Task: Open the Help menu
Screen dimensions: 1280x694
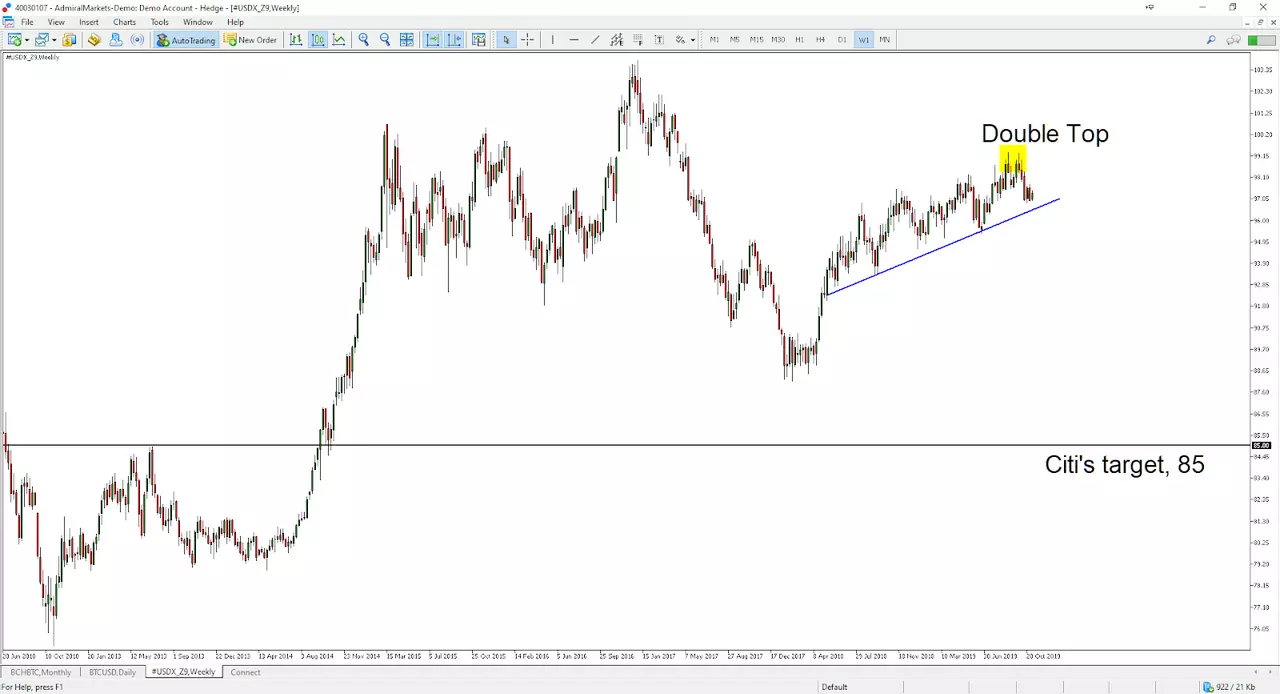Action: (236, 22)
